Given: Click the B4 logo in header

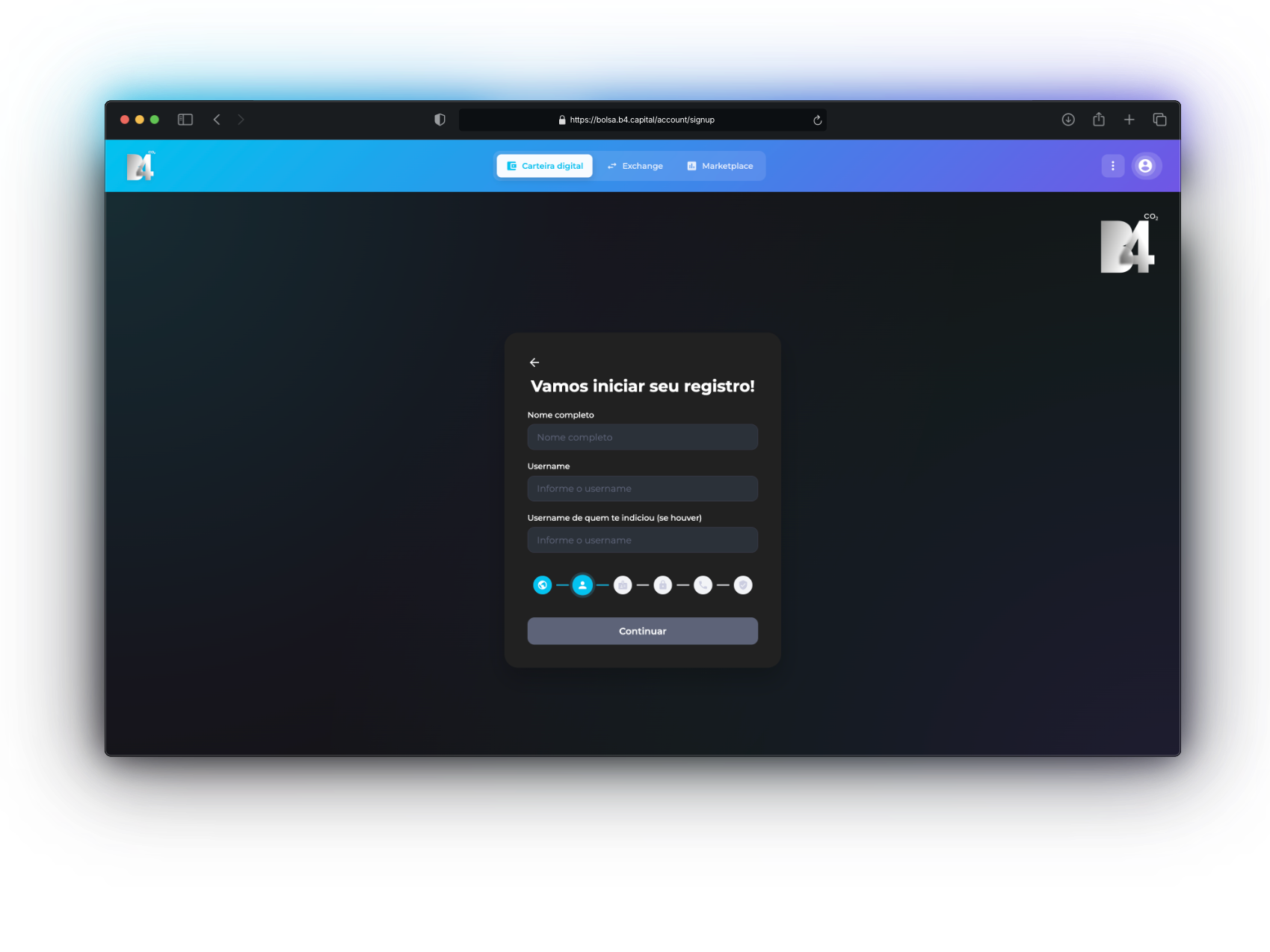Looking at the screenshot, I should click(140, 166).
